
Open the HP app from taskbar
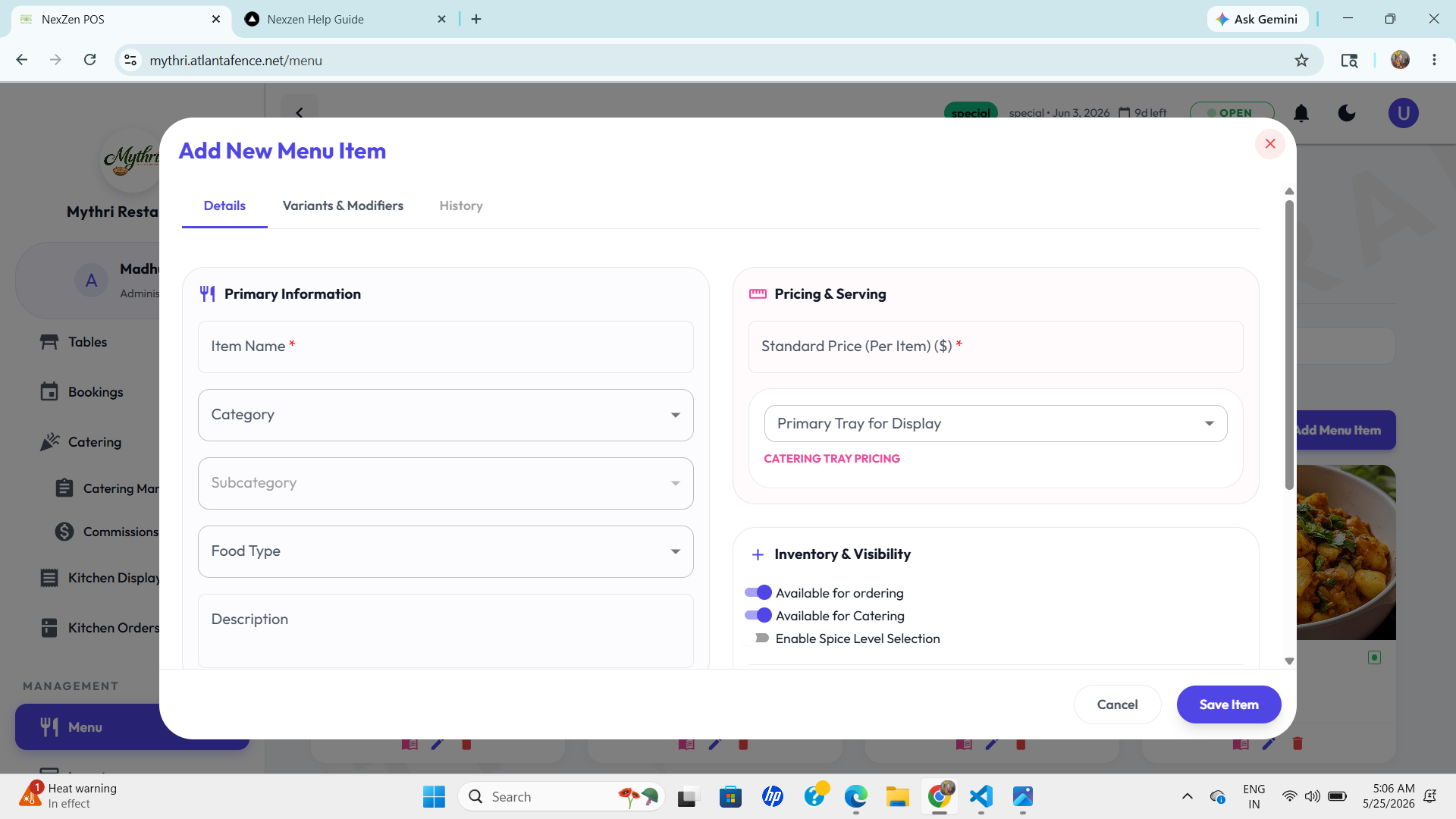[x=772, y=796]
